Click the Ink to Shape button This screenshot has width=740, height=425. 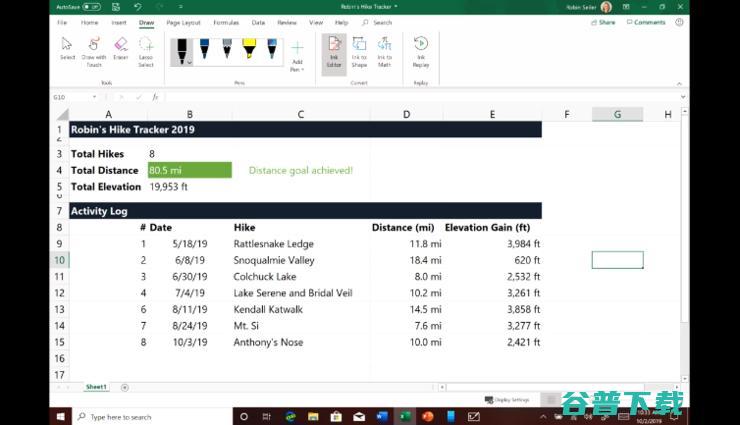(358, 48)
